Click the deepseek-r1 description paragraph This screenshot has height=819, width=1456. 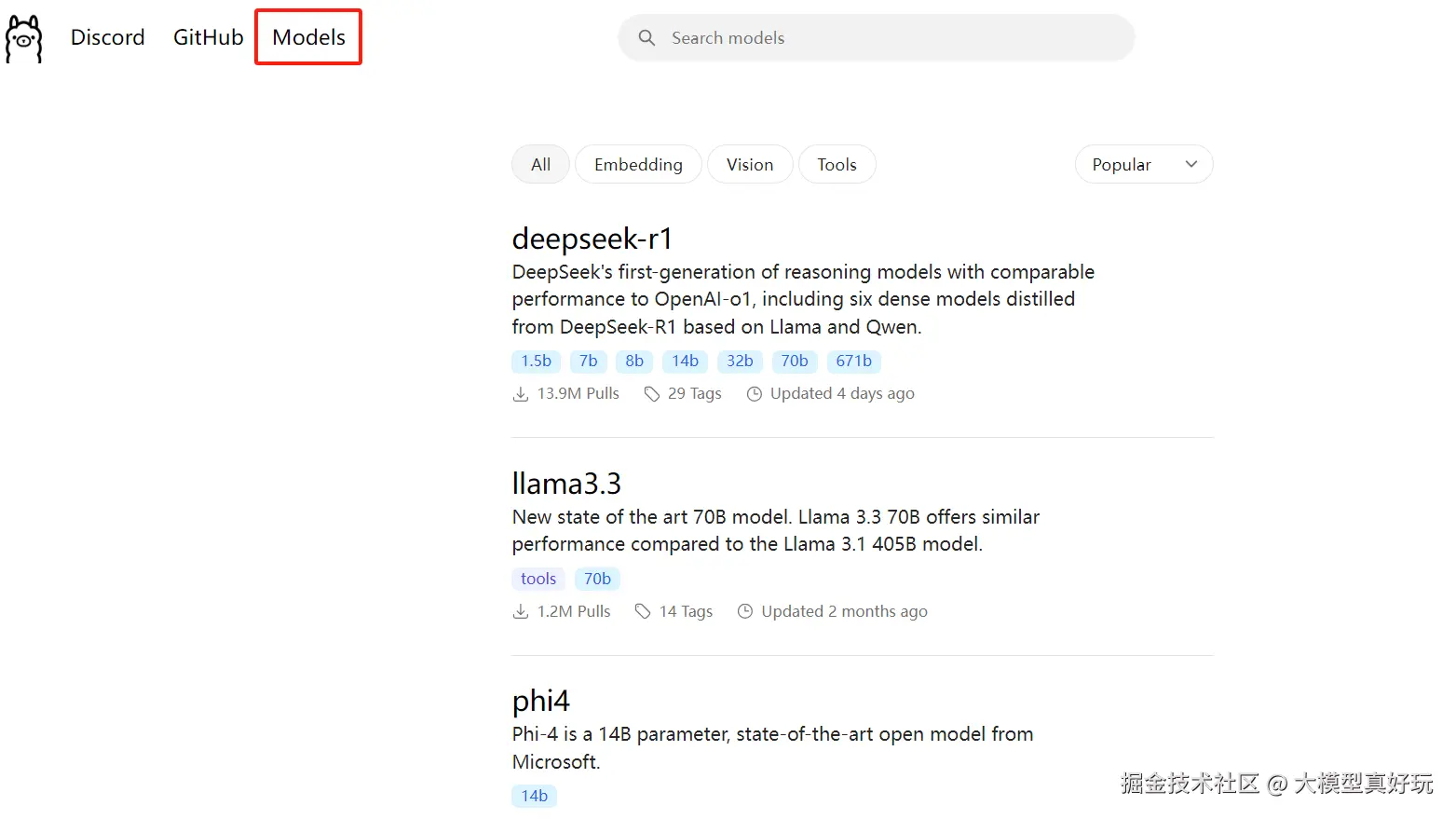[x=803, y=299]
